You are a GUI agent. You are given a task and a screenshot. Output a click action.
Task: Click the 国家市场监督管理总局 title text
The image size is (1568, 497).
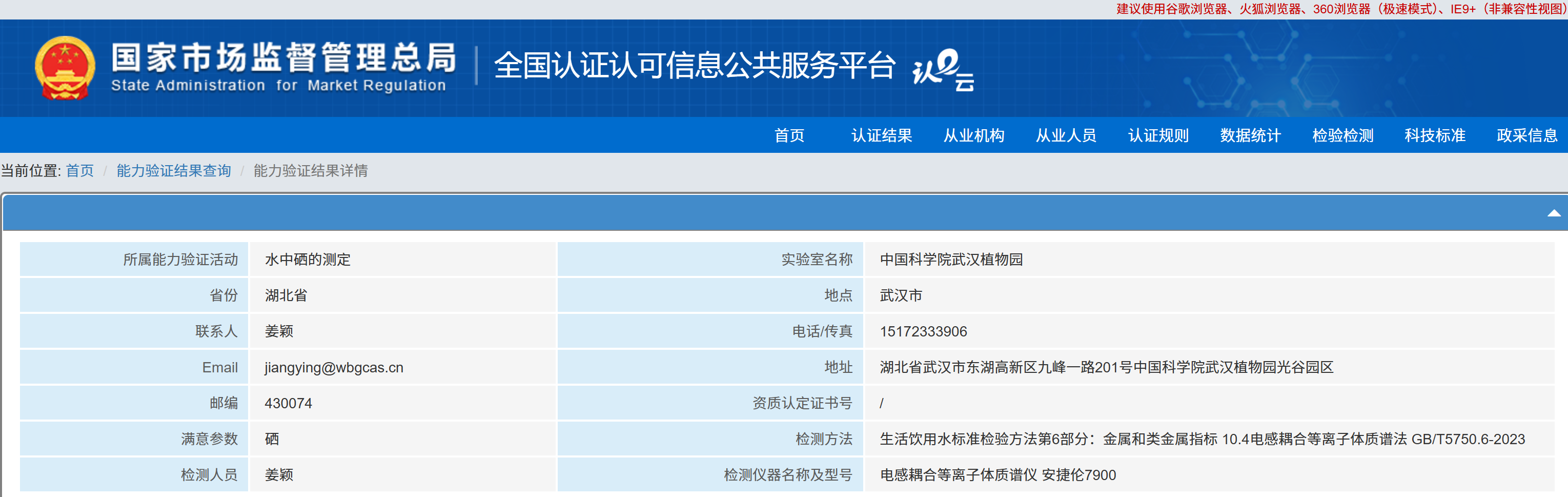pos(283,58)
